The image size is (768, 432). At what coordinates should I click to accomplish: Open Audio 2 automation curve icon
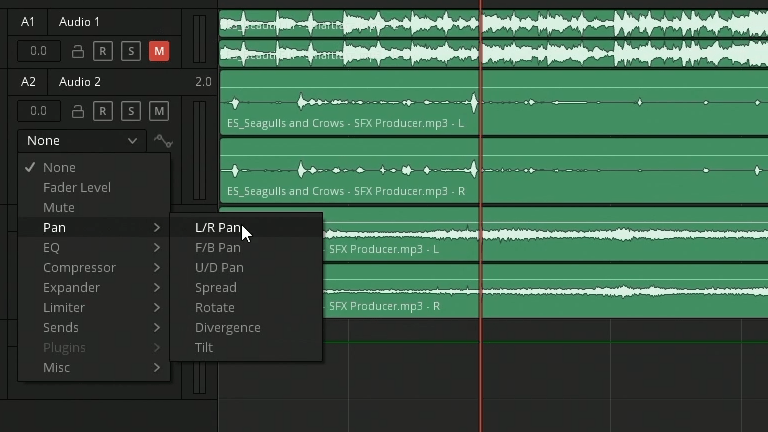163,141
